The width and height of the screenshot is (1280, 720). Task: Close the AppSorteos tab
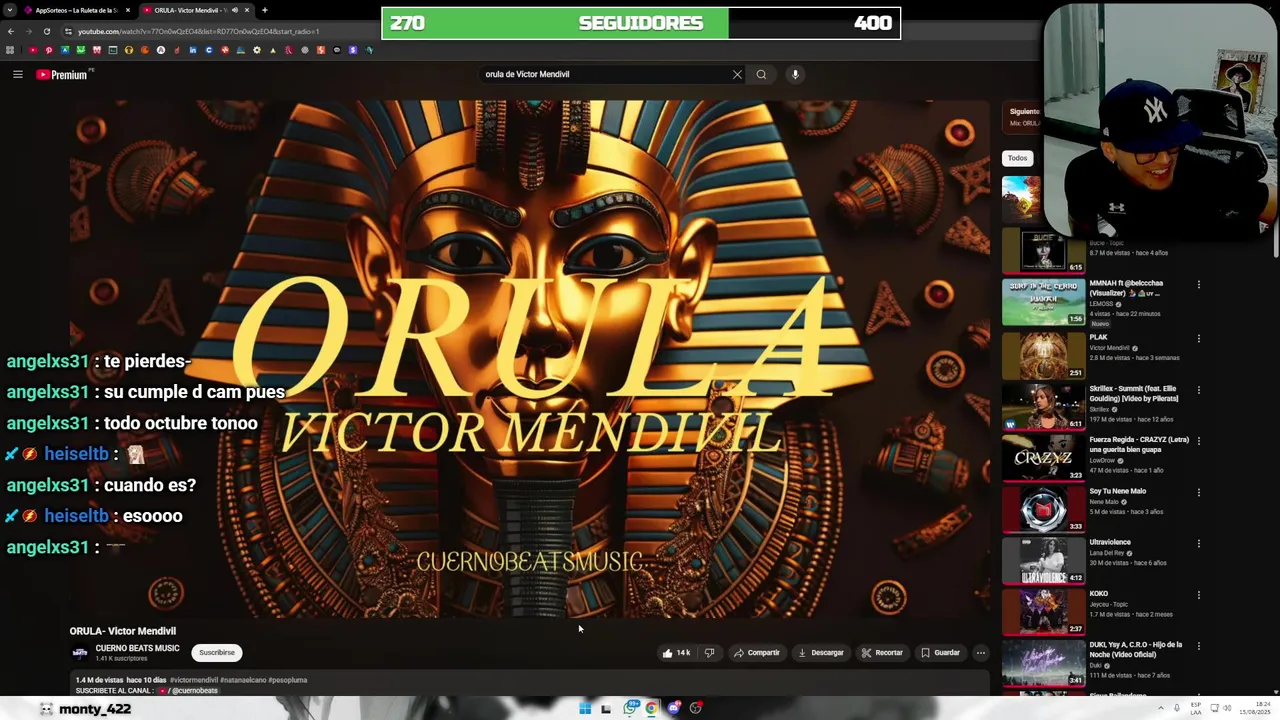(128, 10)
